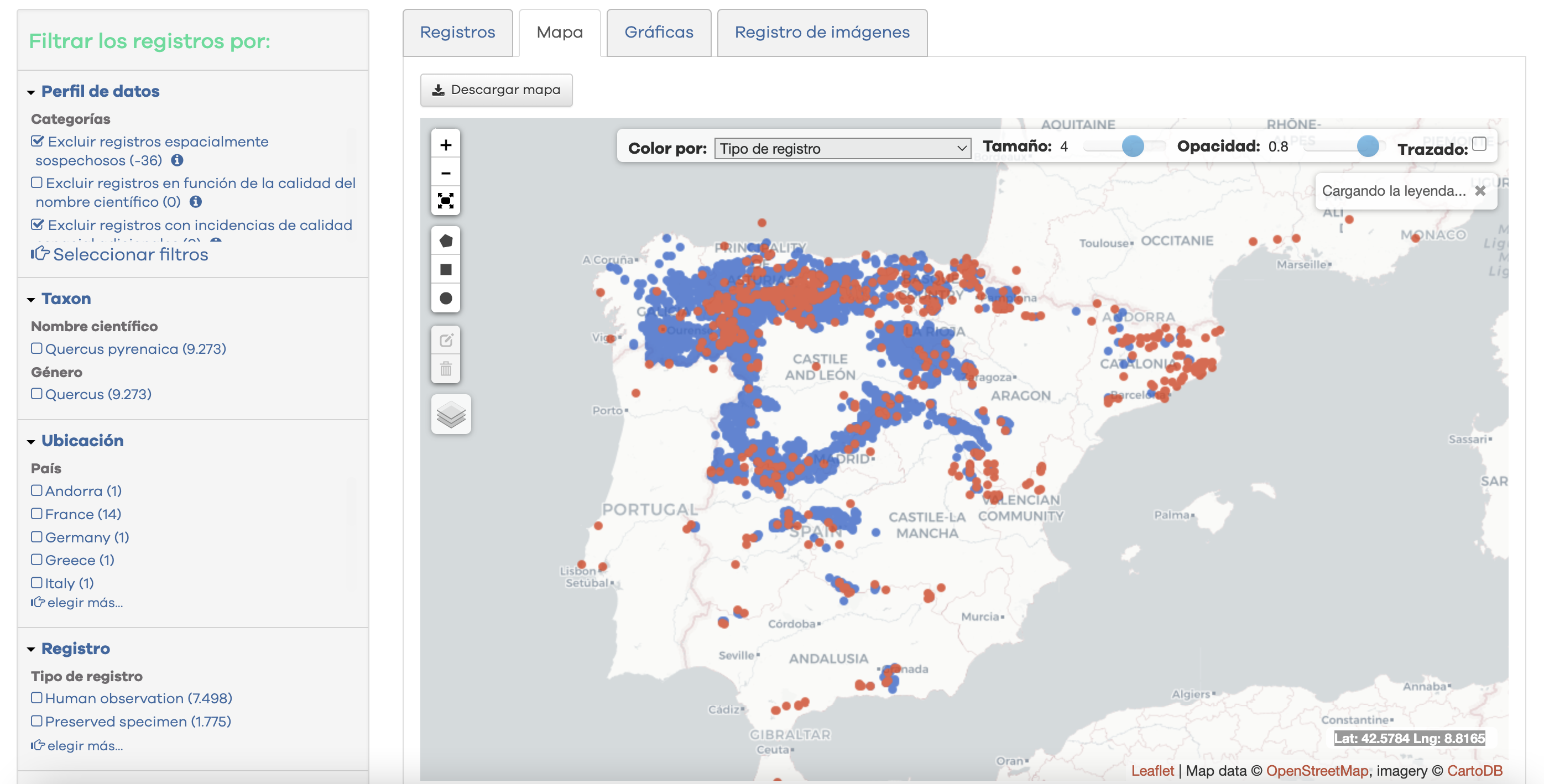Open the Color por dropdown
Image resolution: width=1544 pixels, height=784 pixels.
(842, 149)
